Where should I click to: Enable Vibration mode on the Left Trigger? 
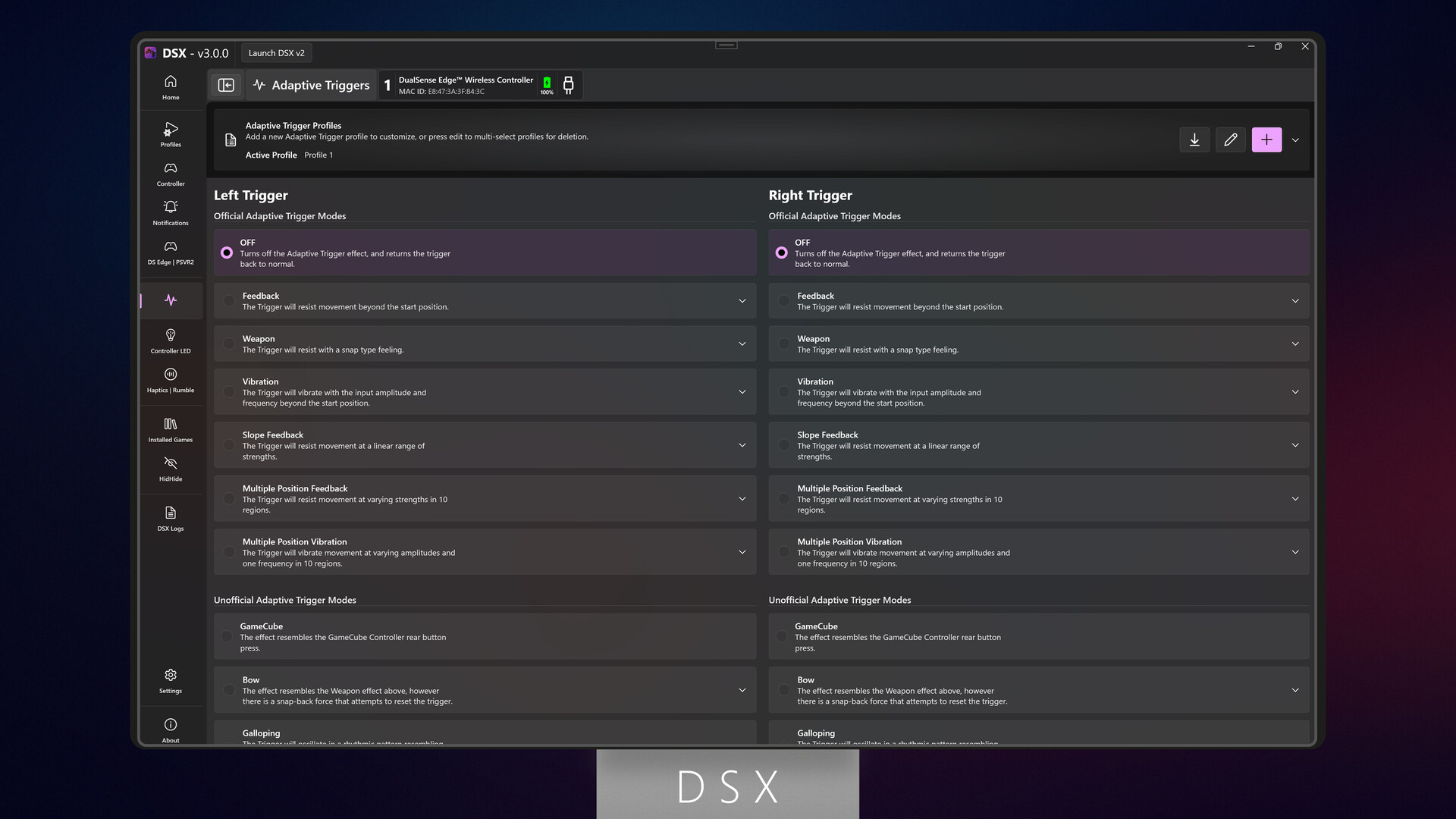click(228, 392)
